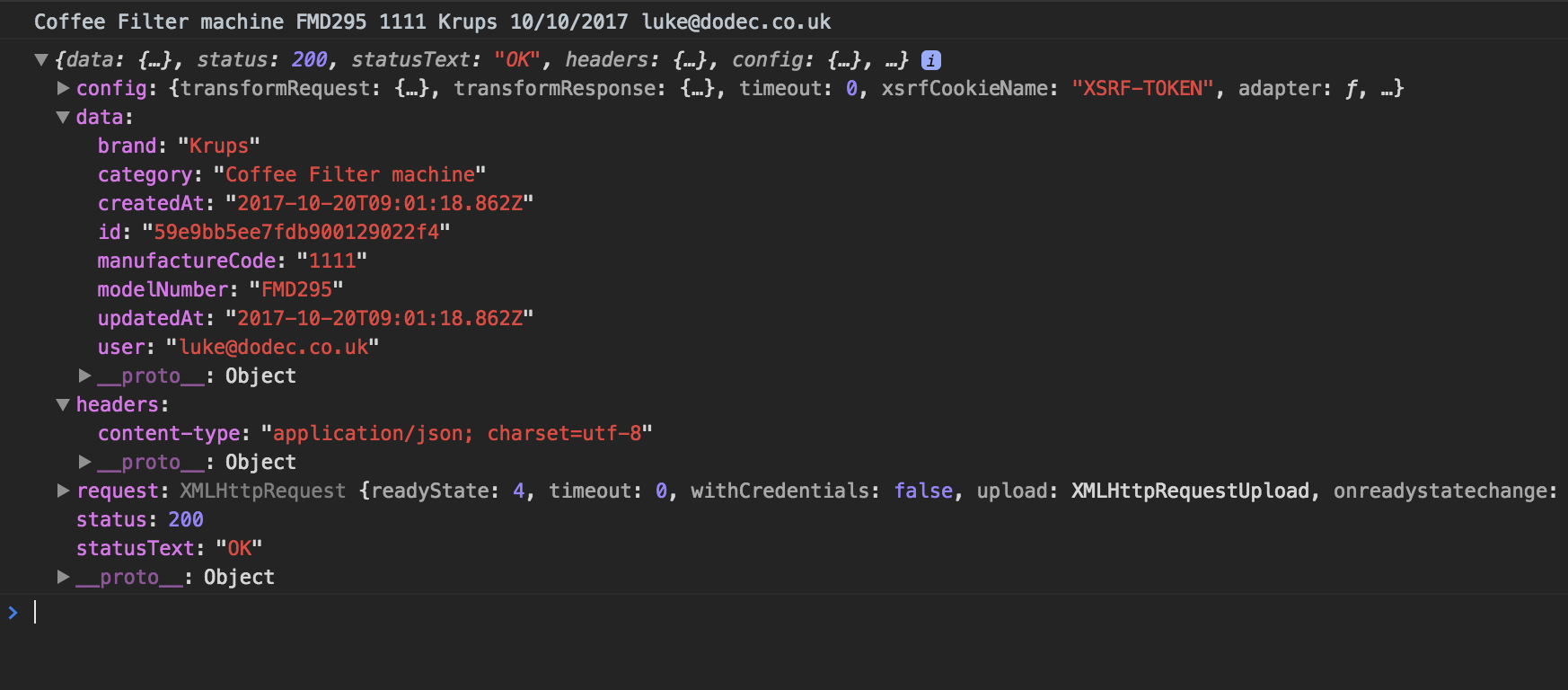Viewport: 1568px width, 690px height.
Task: Expand the bottom-level __proto__ Object
Action: tap(63, 577)
